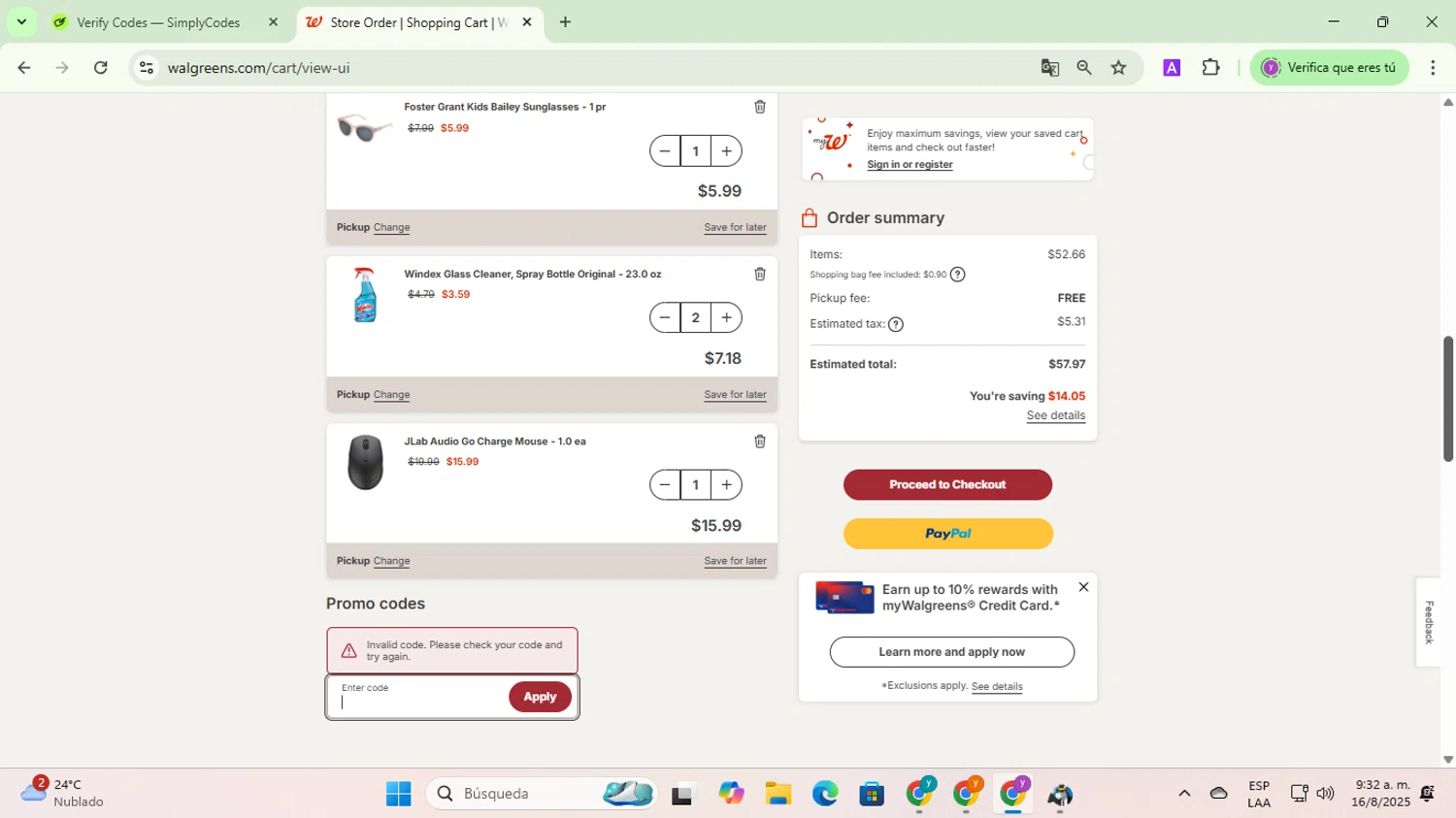Open Microsoft Store from taskbar
The image size is (1456, 818).
872,794
